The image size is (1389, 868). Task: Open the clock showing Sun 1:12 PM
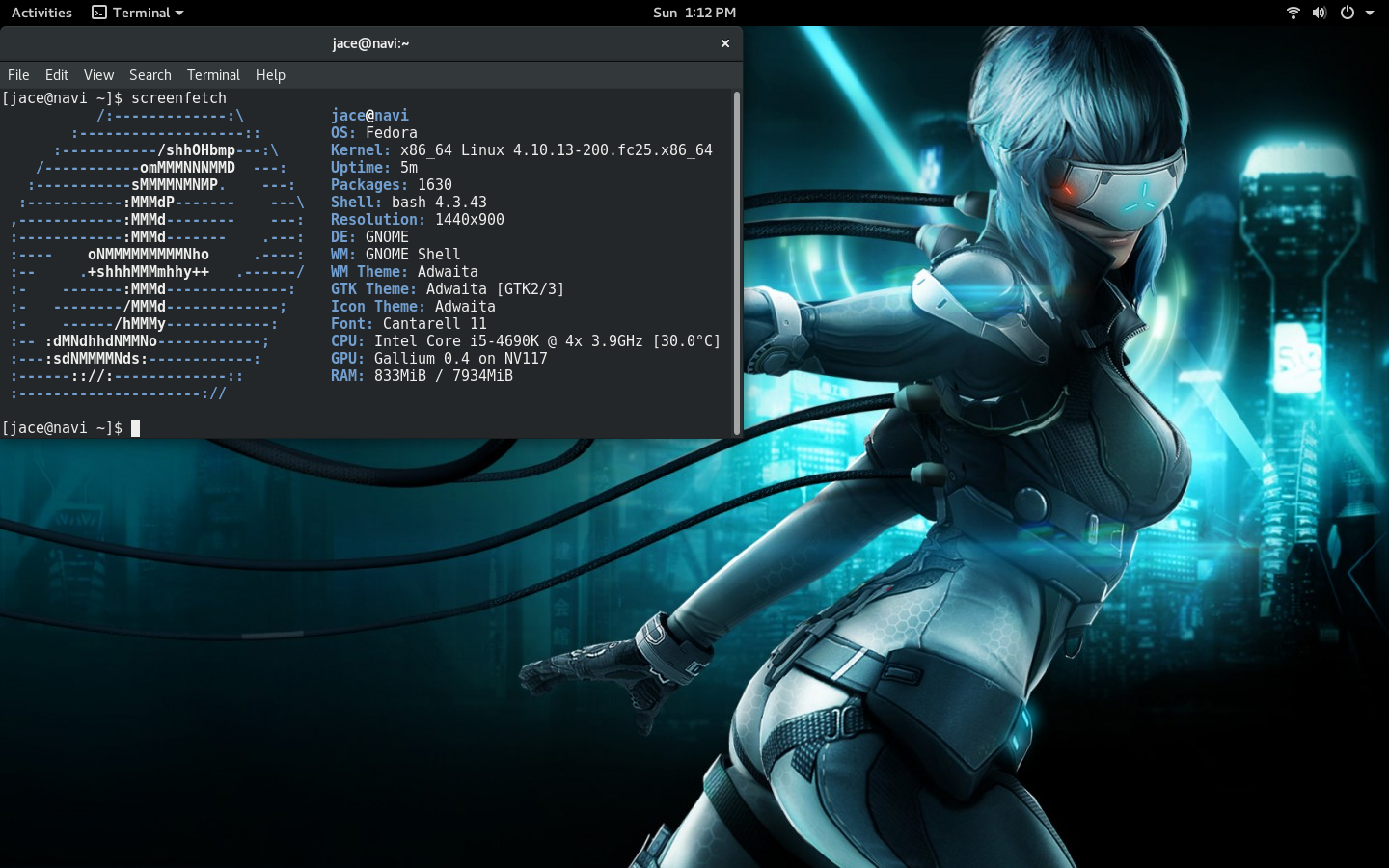(x=694, y=13)
